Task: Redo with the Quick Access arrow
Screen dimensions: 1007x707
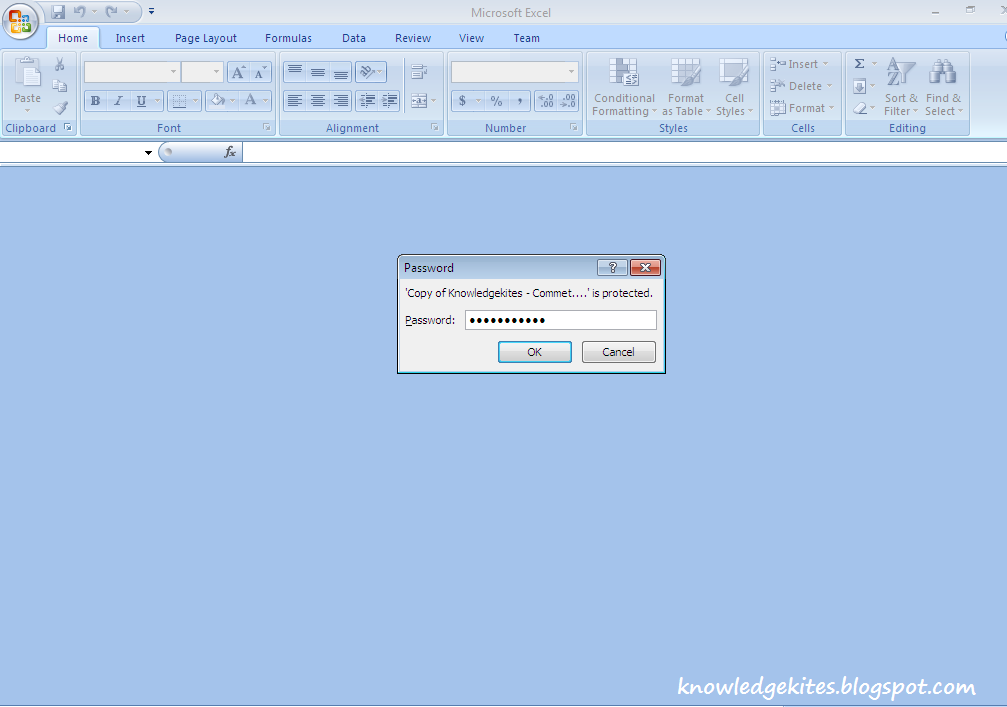Action: [x=112, y=12]
